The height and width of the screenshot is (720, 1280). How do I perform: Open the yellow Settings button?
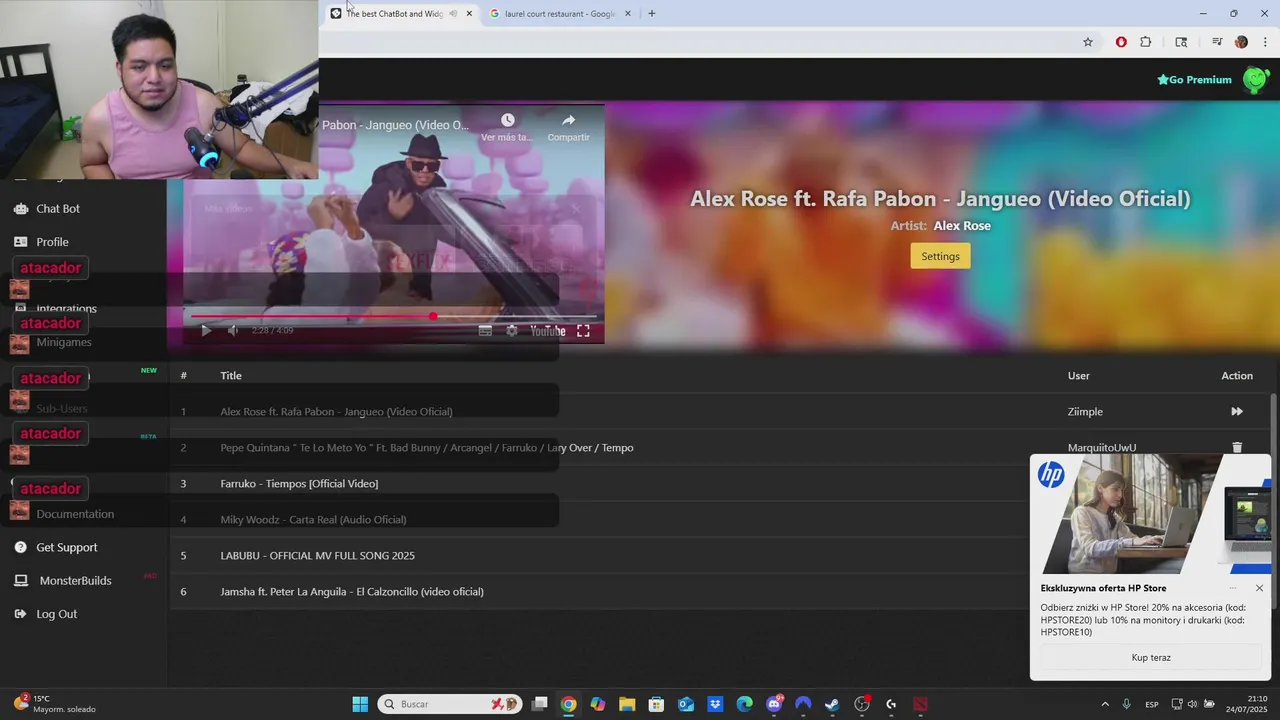click(x=940, y=256)
